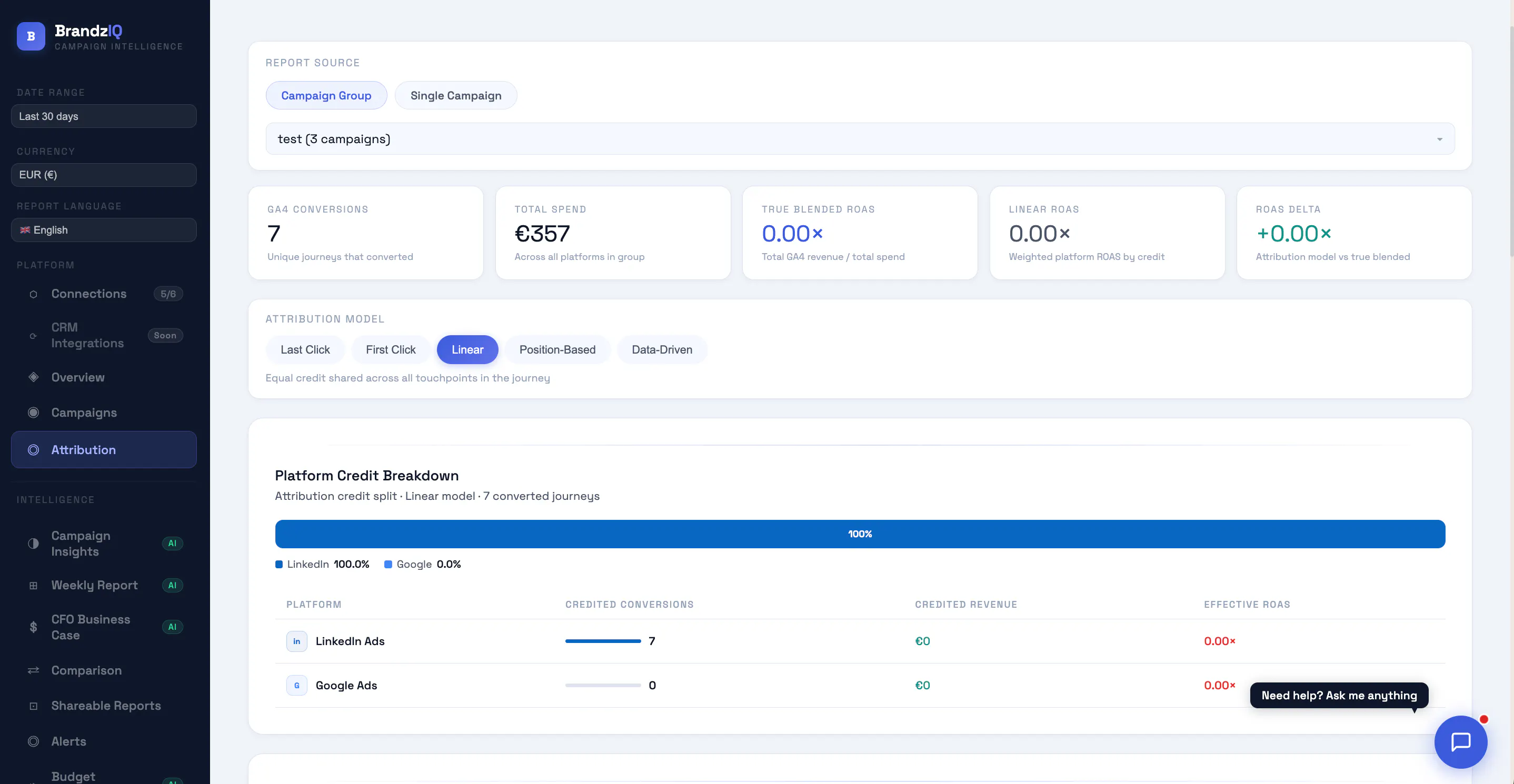
Task: Click the Shareable Reports icon
Action: 34,706
